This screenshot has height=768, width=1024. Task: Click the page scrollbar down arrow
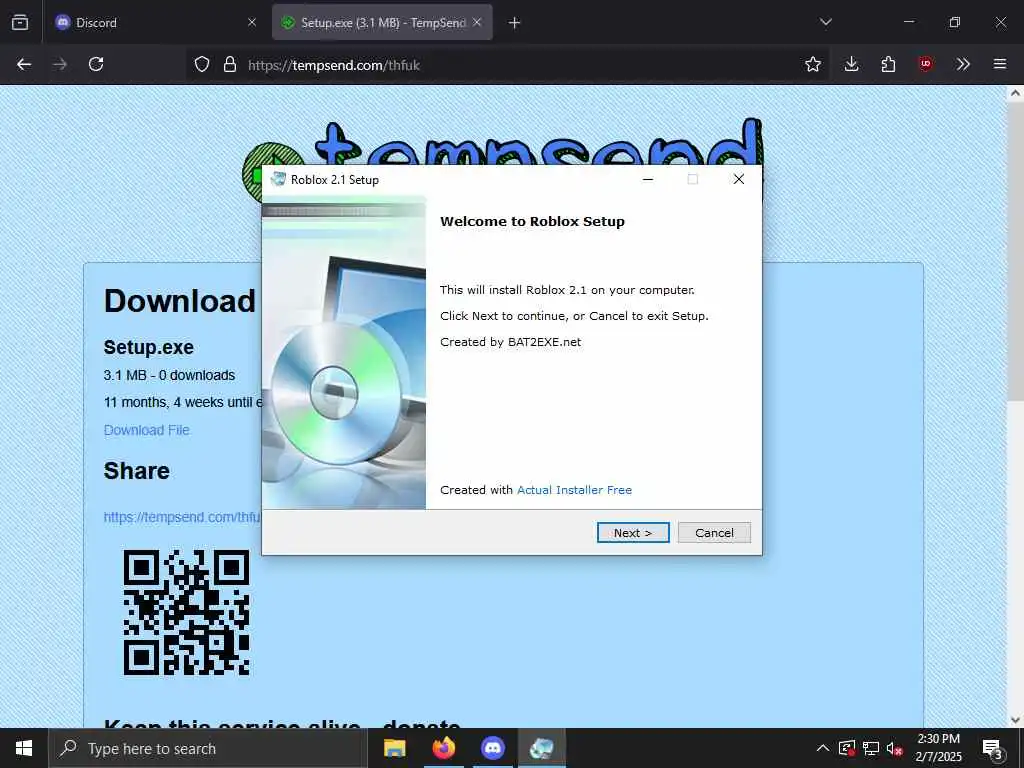[x=1015, y=720]
